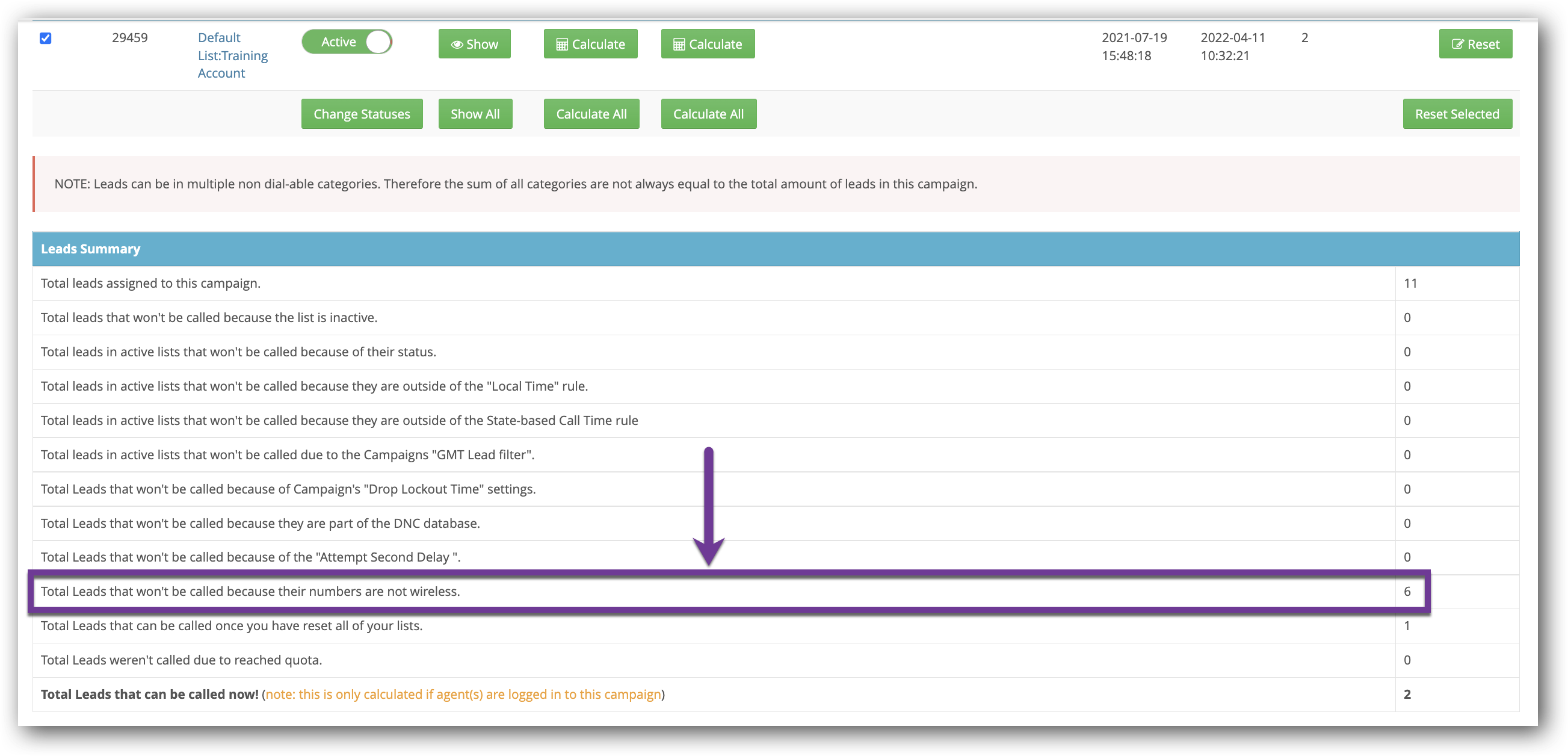Click the pencil icon on Reset button
This screenshot has width=1568, height=756.
pyautogui.click(x=1457, y=45)
